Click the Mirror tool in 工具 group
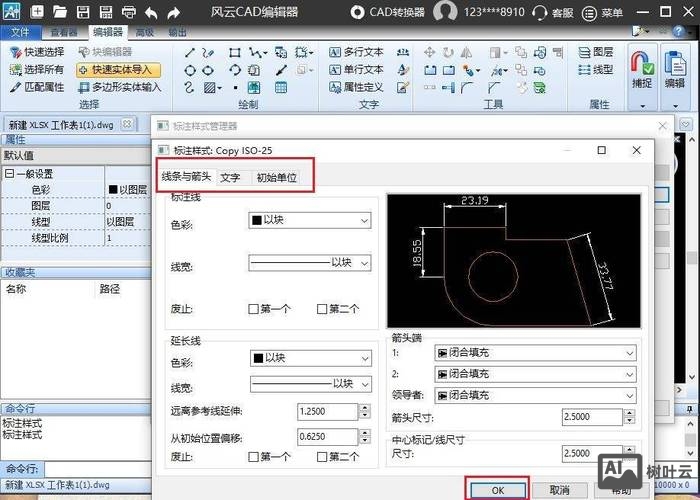700x500 pixels. click(x=466, y=53)
